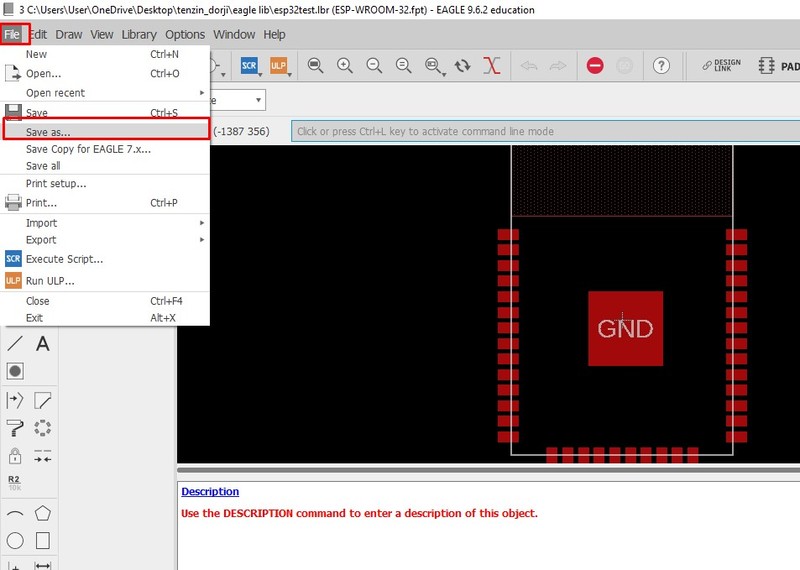Expand the Open recent submenu

coord(105,93)
